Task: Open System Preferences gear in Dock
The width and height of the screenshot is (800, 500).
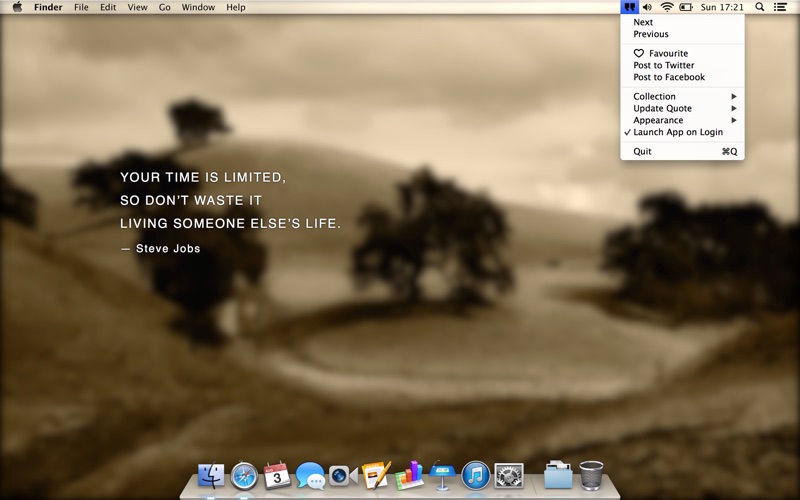Action: [x=509, y=476]
